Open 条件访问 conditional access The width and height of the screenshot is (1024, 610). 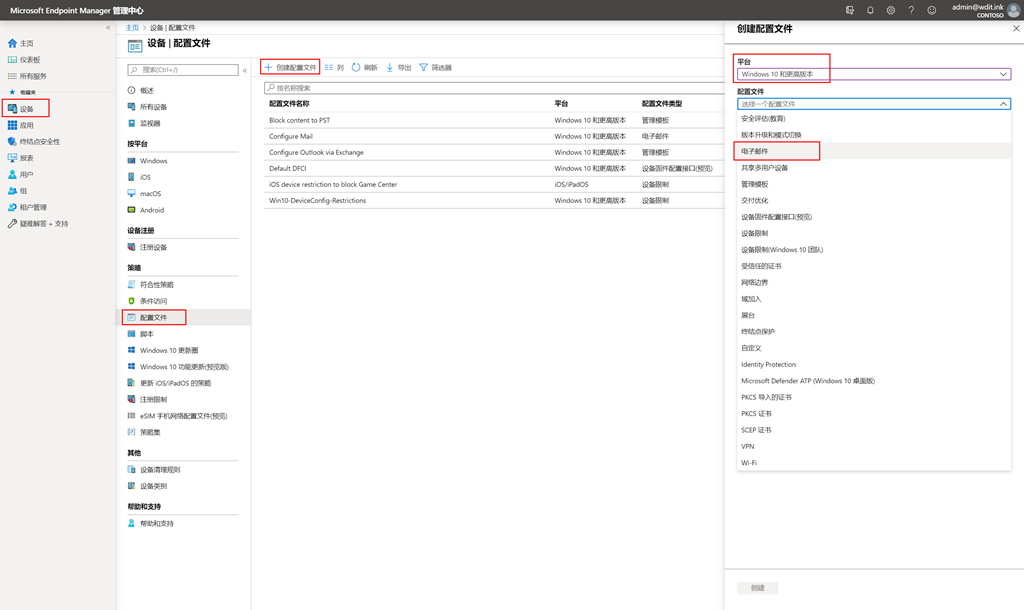tap(153, 300)
